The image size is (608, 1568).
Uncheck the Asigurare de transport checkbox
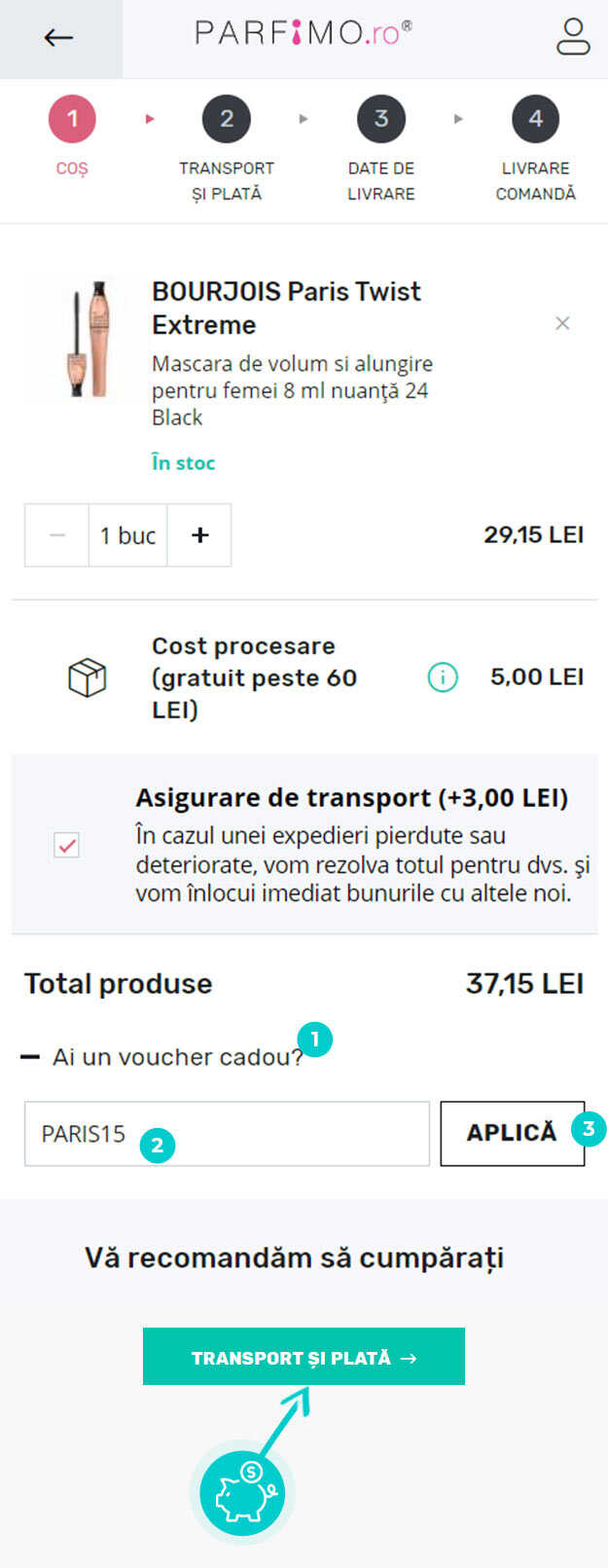(67, 845)
